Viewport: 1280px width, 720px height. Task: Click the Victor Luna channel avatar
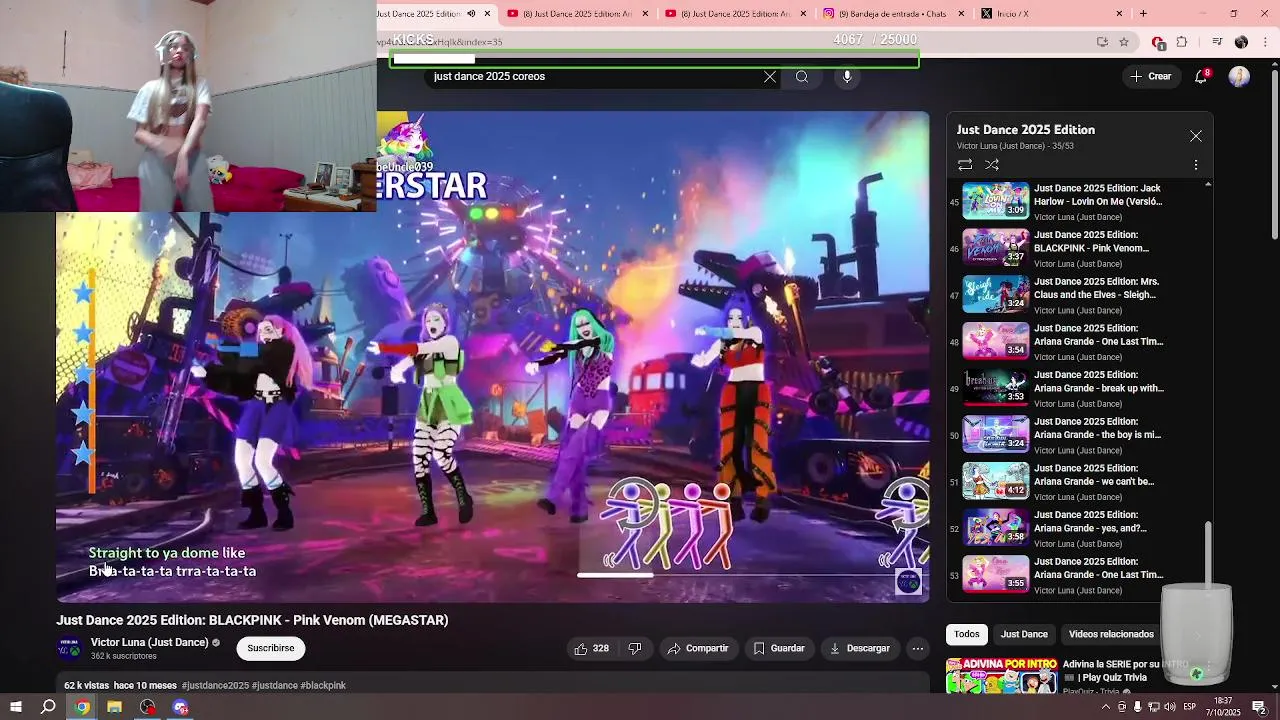point(69,649)
